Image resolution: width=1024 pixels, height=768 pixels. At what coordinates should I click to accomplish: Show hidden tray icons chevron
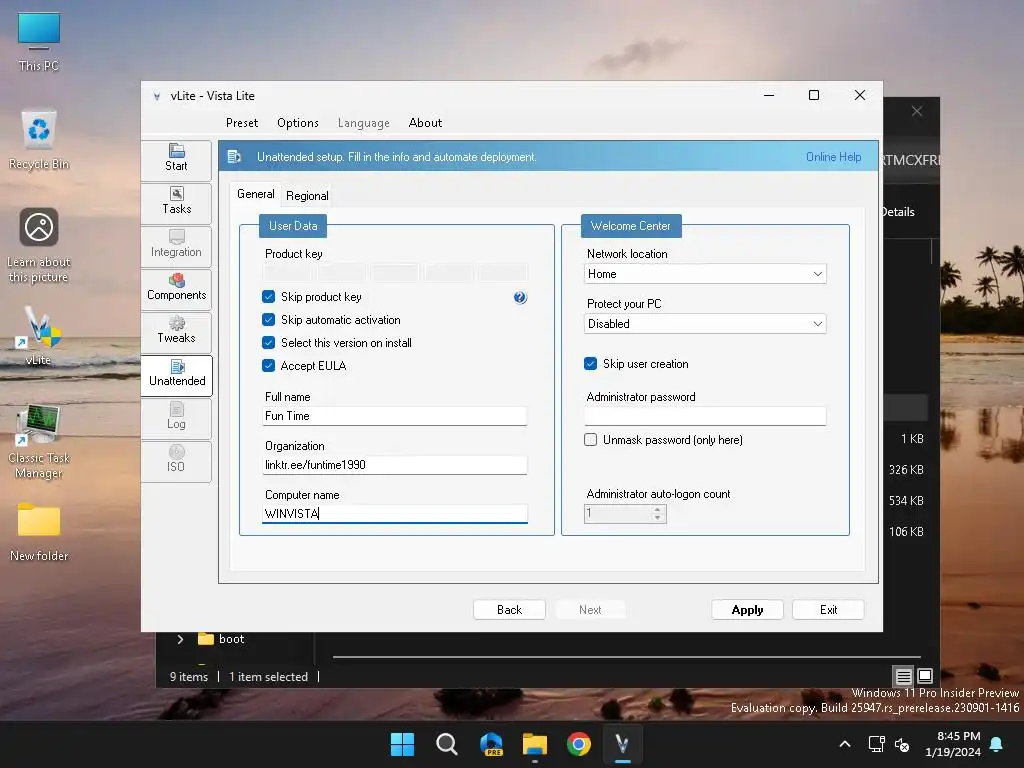pyautogui.click(x=844, y=744)
